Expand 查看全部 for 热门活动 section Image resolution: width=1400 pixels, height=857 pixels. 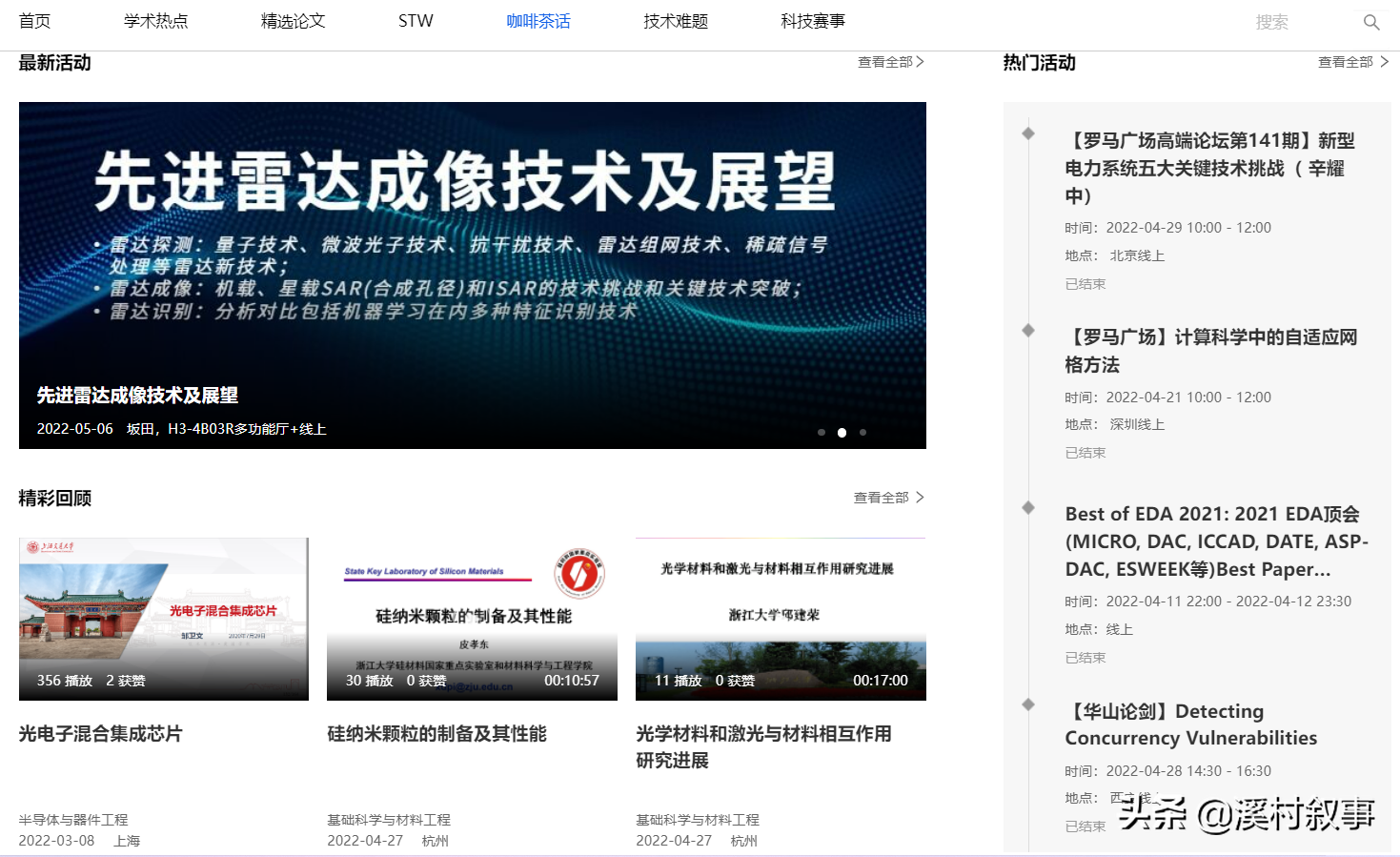(x=1352, y=62)
